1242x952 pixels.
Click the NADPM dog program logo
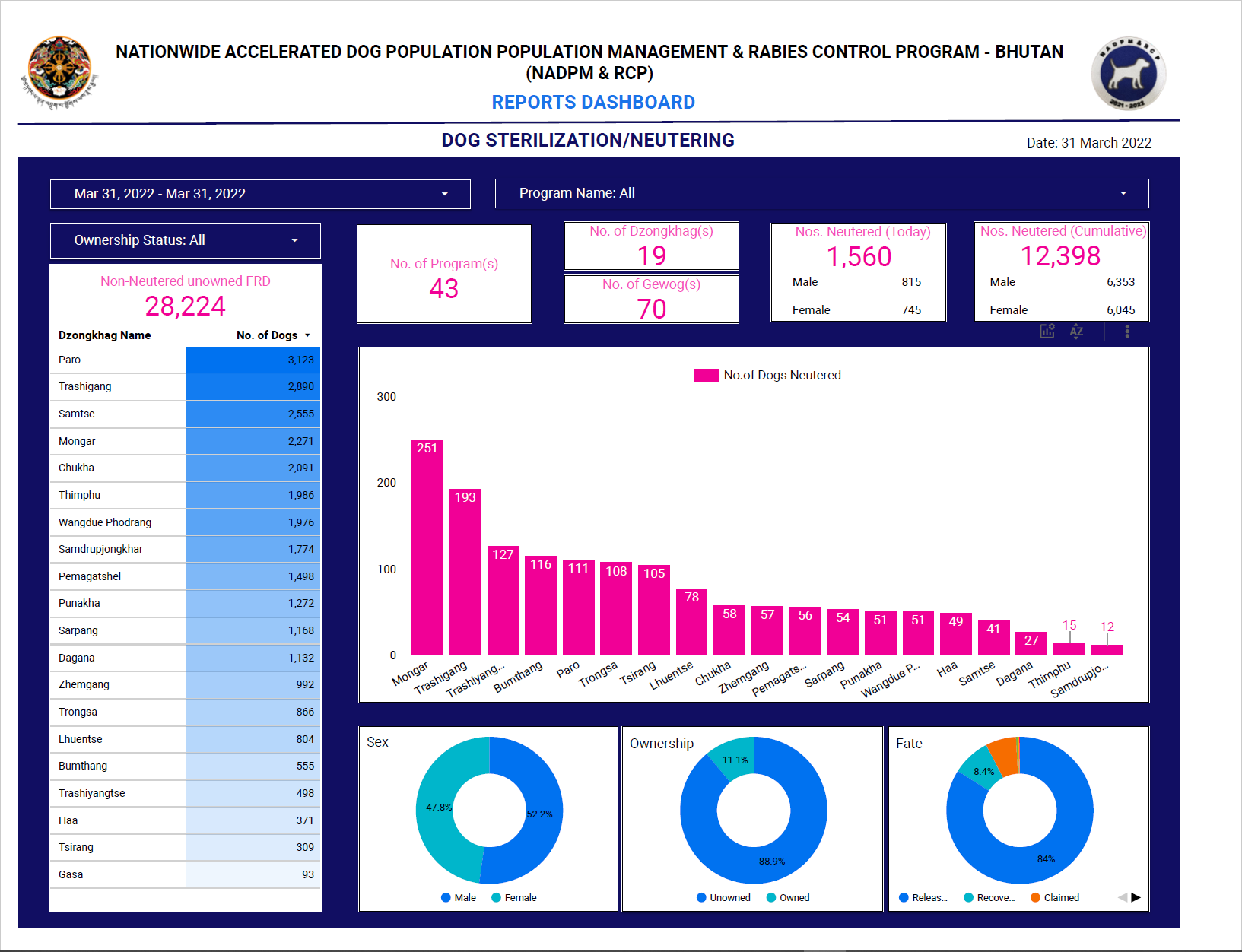point(1128,74)
